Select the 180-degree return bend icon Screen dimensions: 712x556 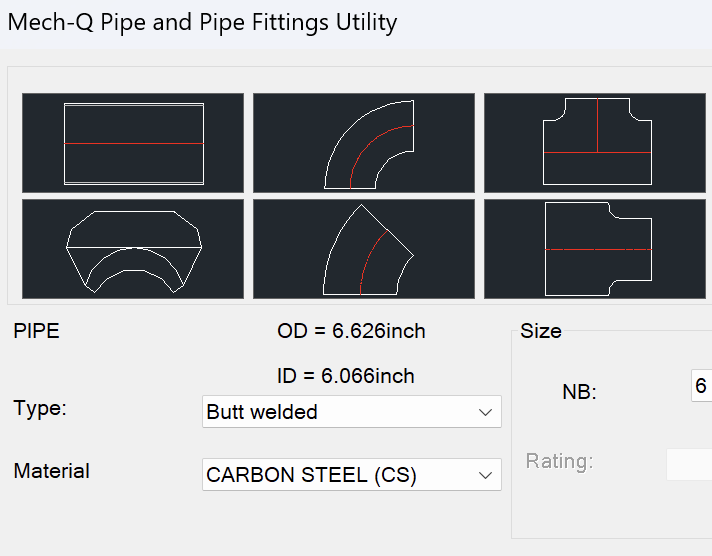click(x=133, y=249)
